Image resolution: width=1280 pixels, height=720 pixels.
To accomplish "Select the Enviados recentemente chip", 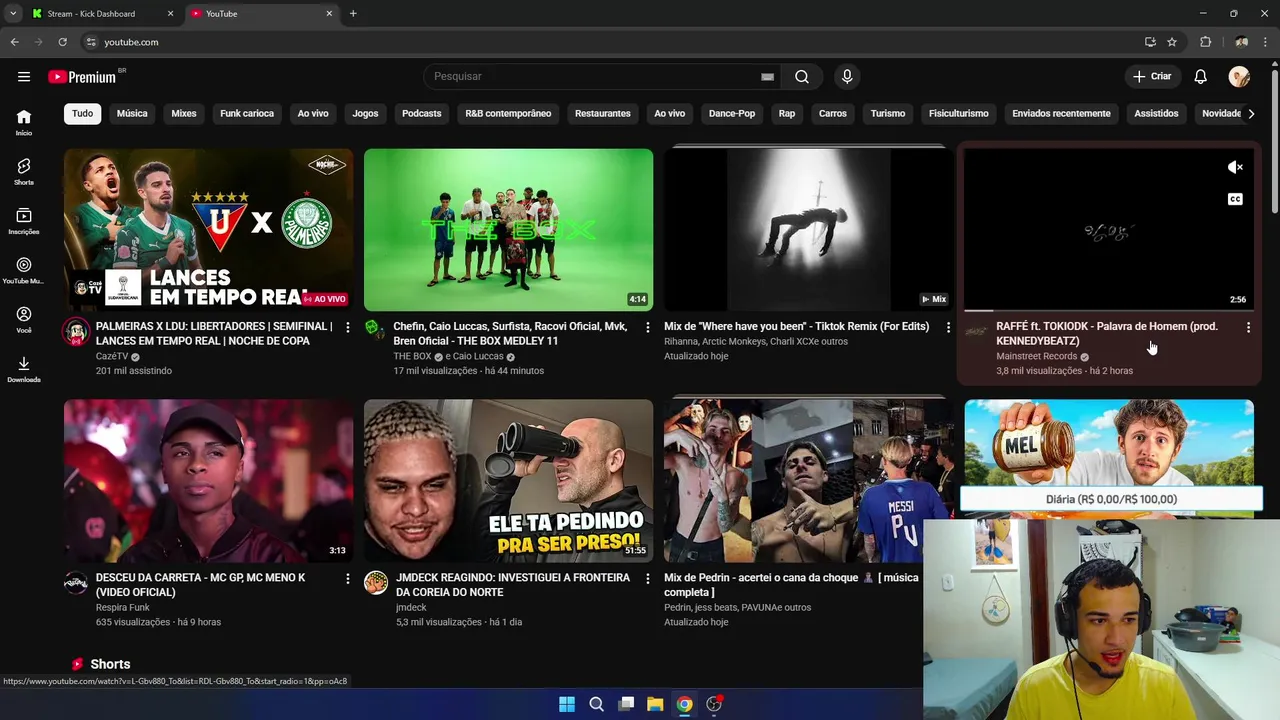I will [x=1061, y=113].
